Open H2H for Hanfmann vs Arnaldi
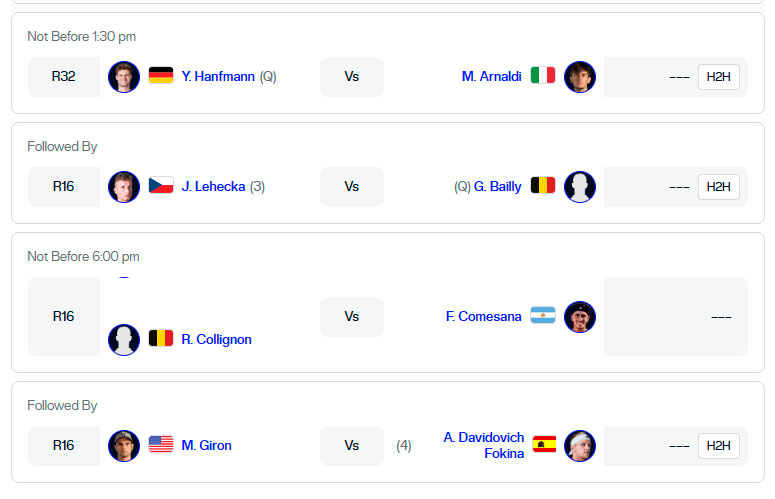The height and width of the screenshot is (499, 775). [719, 76]
